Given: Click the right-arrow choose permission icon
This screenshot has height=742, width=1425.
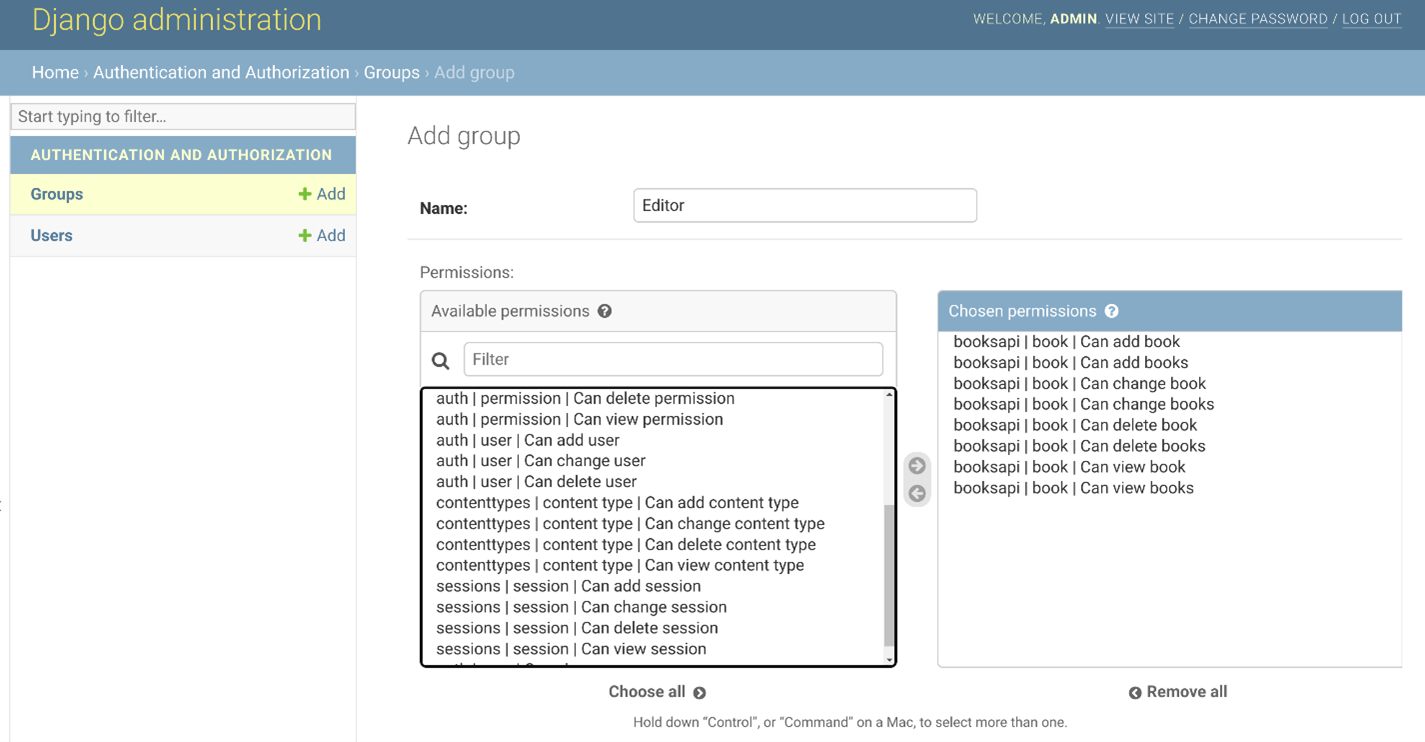Looking at the screenshot, I should click(917, 466).
